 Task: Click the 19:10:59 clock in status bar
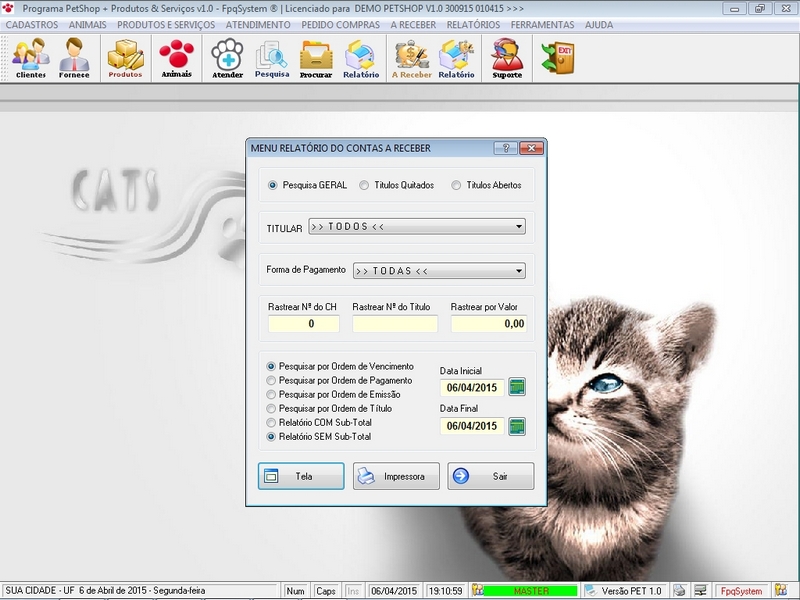coord(445,590)
